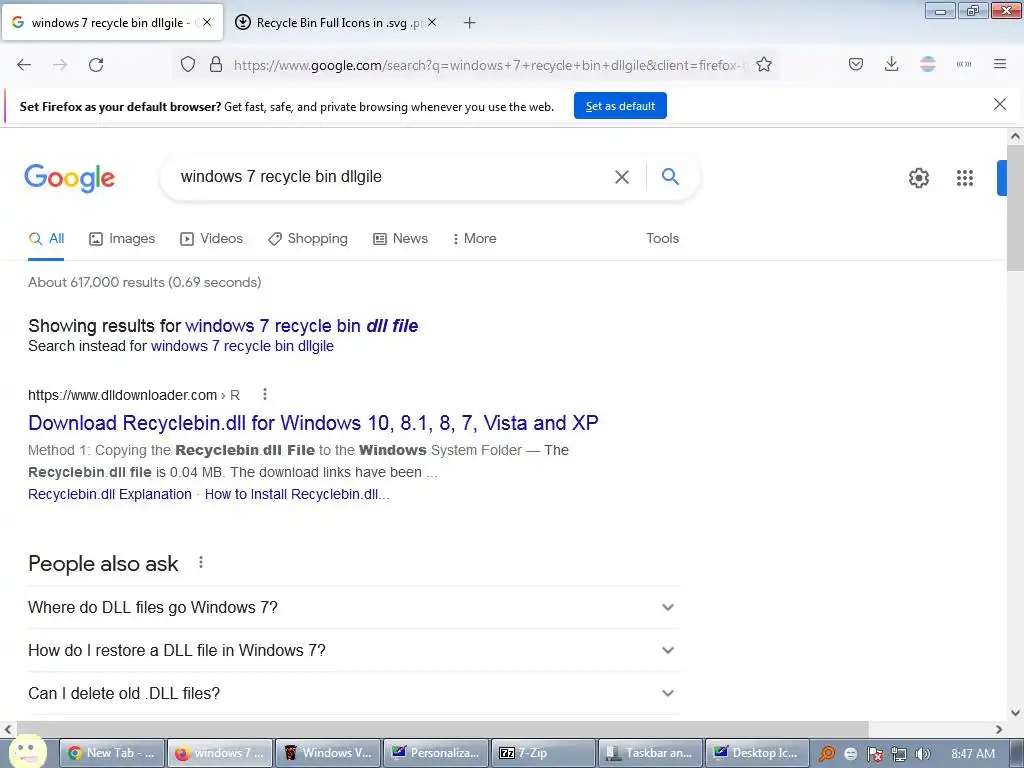Viewport: 1024px width, 768px height.
Task: Close the 'windows 7 recycle bin dllgile' tab
Action: (x=207, y=22)
